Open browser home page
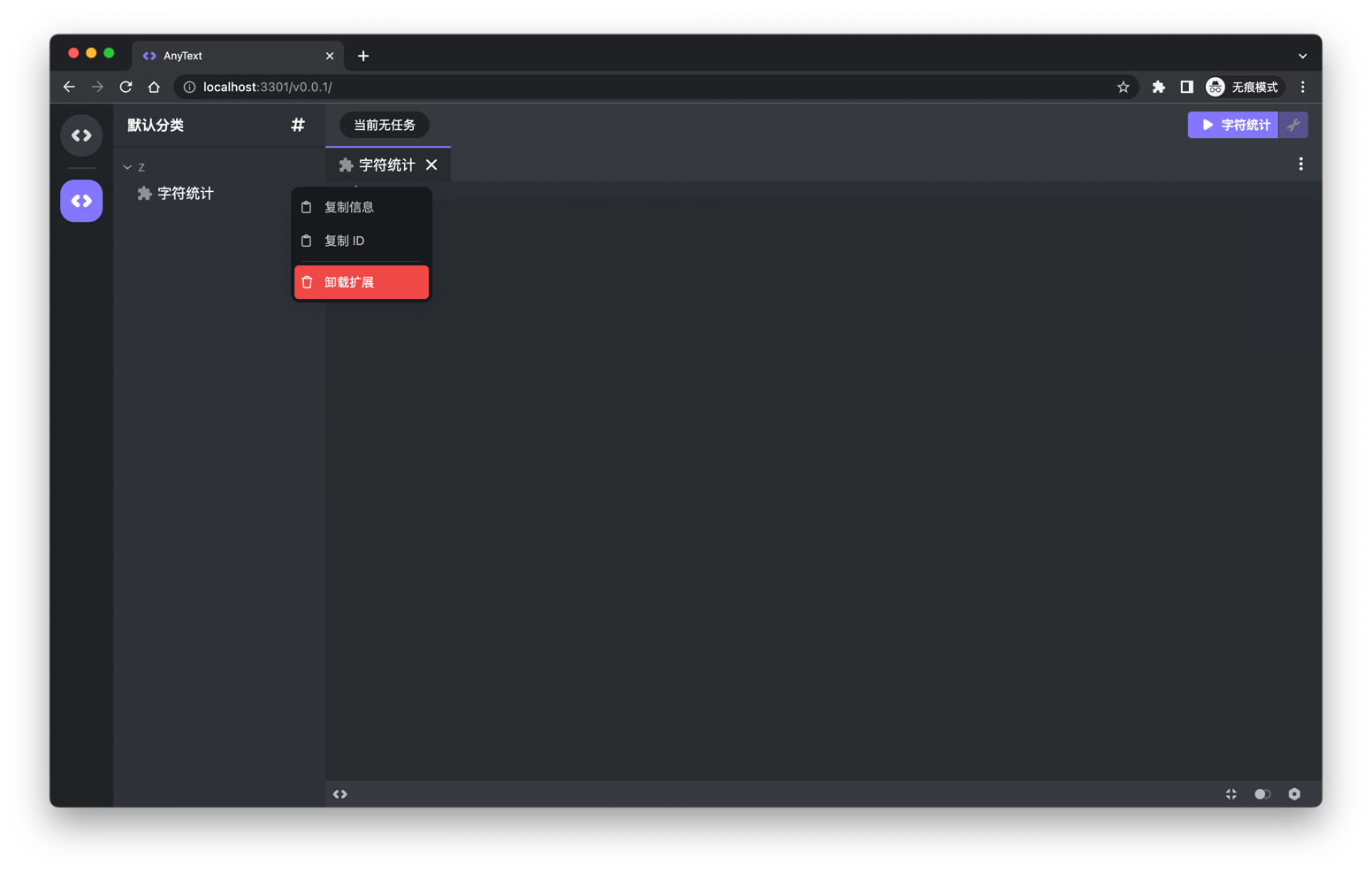Viewport: 1372px width, 873px height. tap(154, 87)
